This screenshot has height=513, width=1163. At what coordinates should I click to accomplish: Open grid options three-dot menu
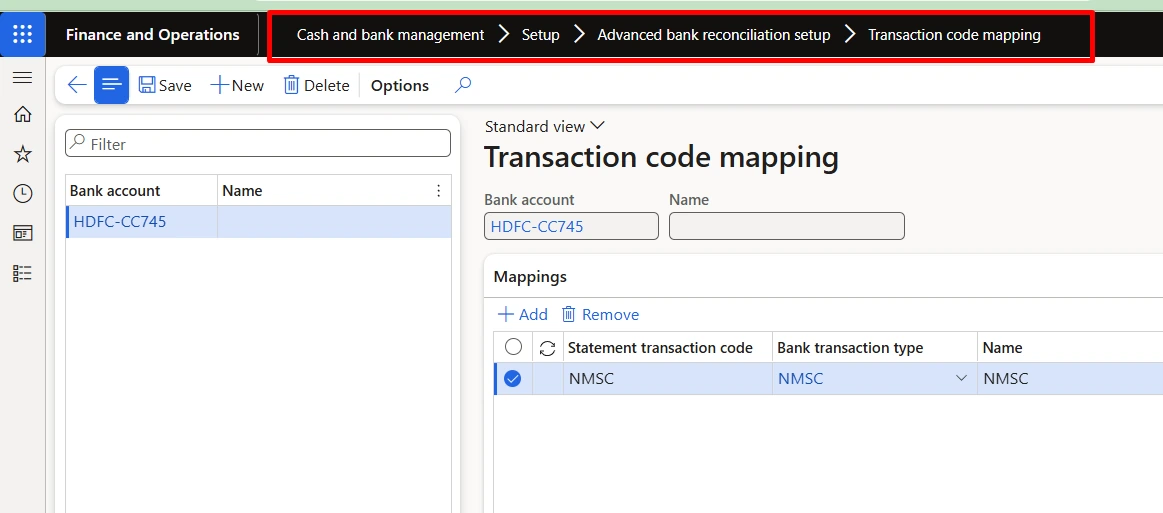coord(438,191)
